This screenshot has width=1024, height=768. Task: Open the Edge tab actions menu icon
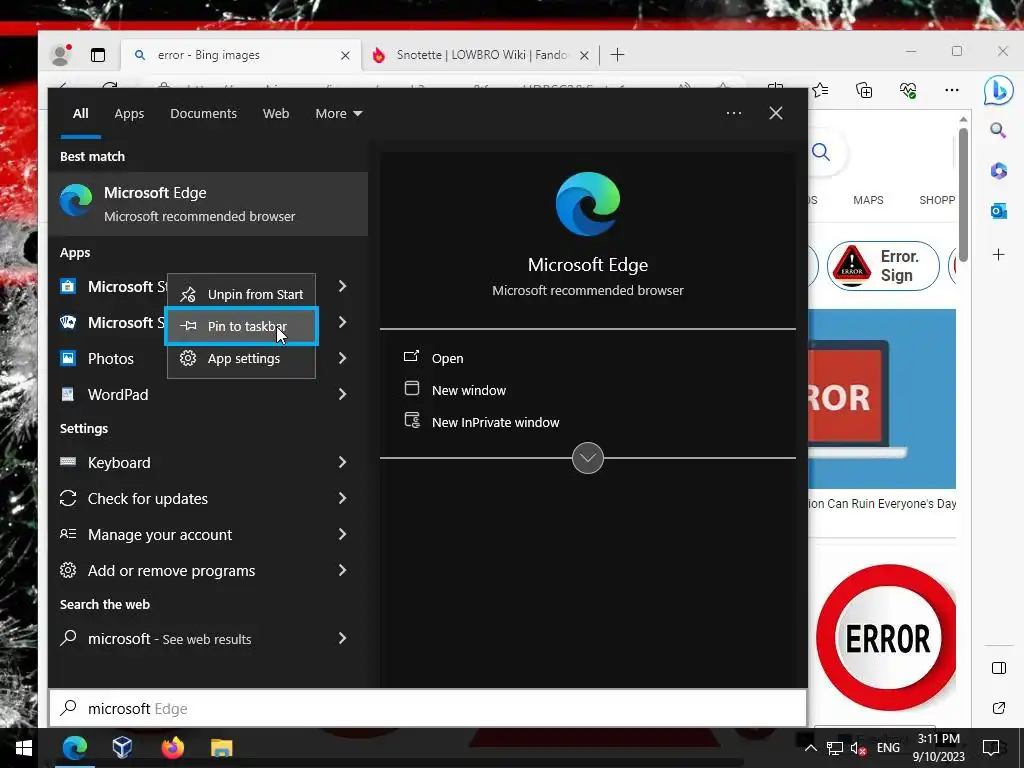point(98,55)
